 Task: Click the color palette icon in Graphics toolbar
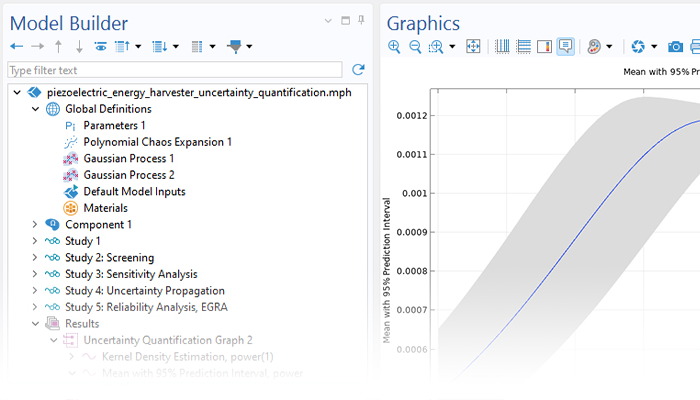click(594, 46)
